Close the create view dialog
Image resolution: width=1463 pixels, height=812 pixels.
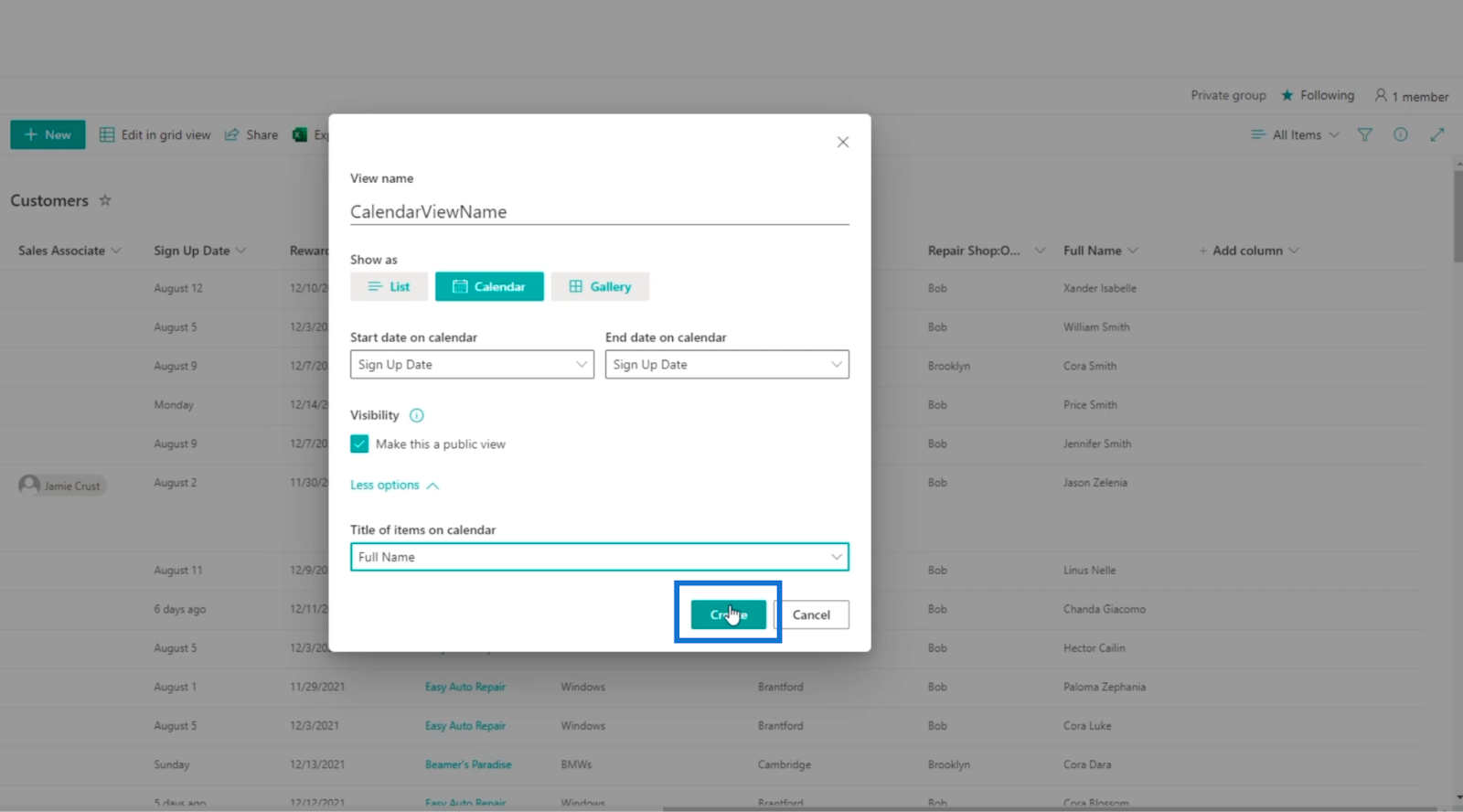(843, 142)
